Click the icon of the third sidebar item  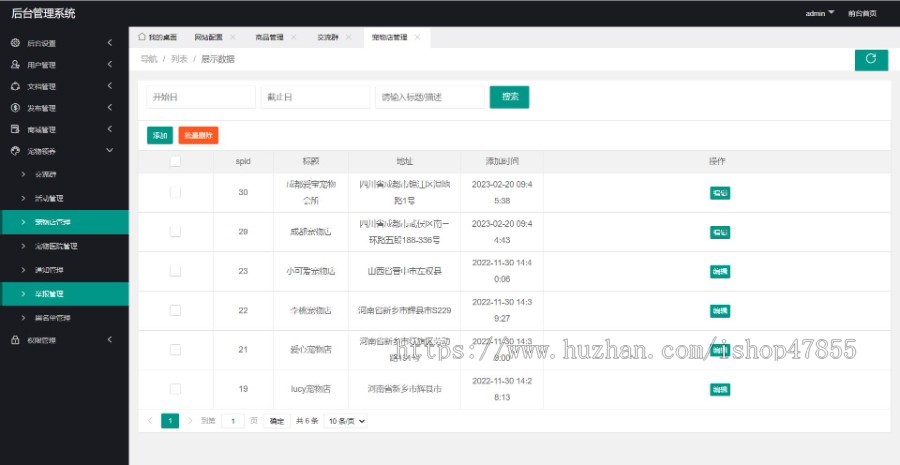point(15,86)
